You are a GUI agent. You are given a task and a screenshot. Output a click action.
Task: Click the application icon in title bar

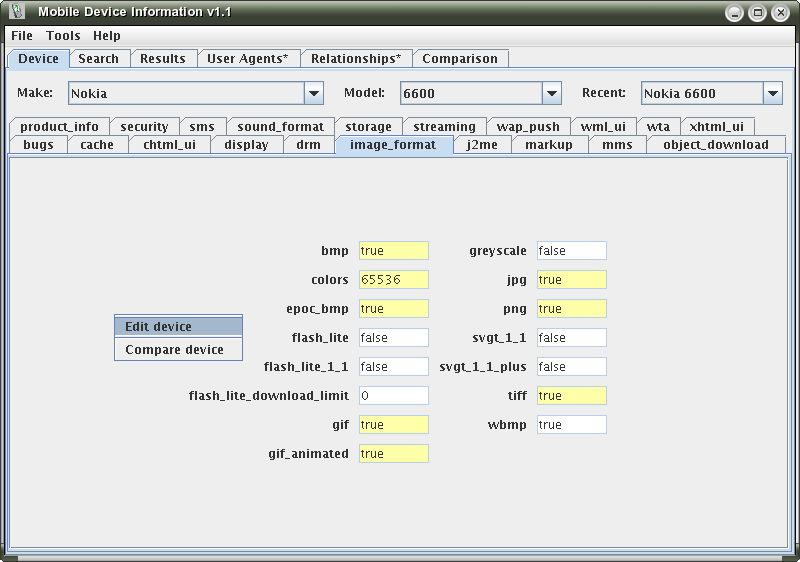[x=16, y=13]
